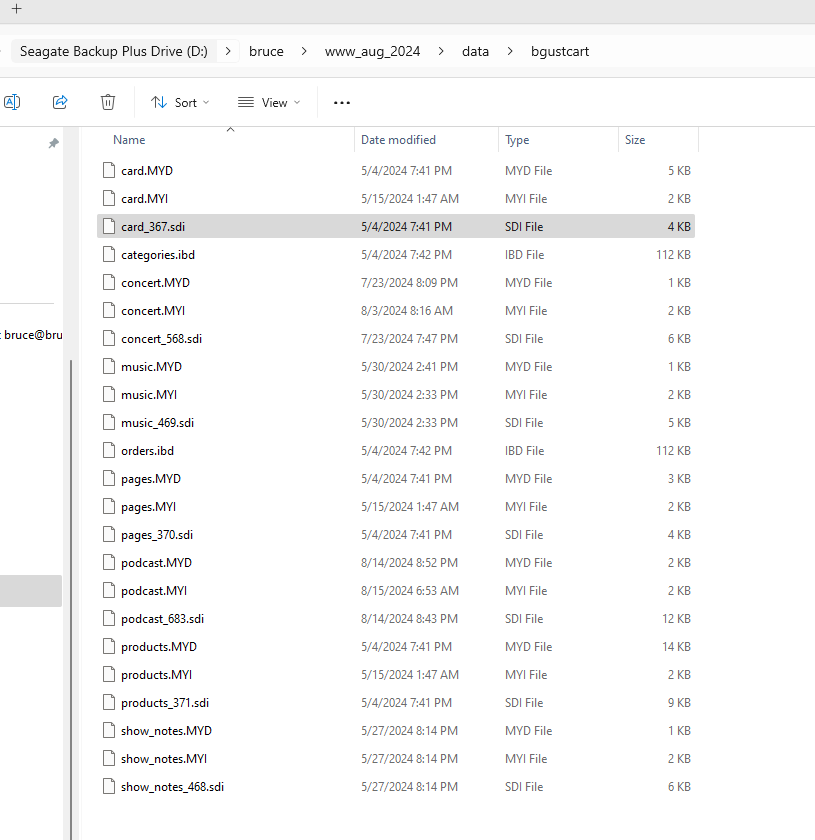This screenshot has width=815, height=840.
Task: Expand chevron after data breadcrumb
Action: pos(510,51)
